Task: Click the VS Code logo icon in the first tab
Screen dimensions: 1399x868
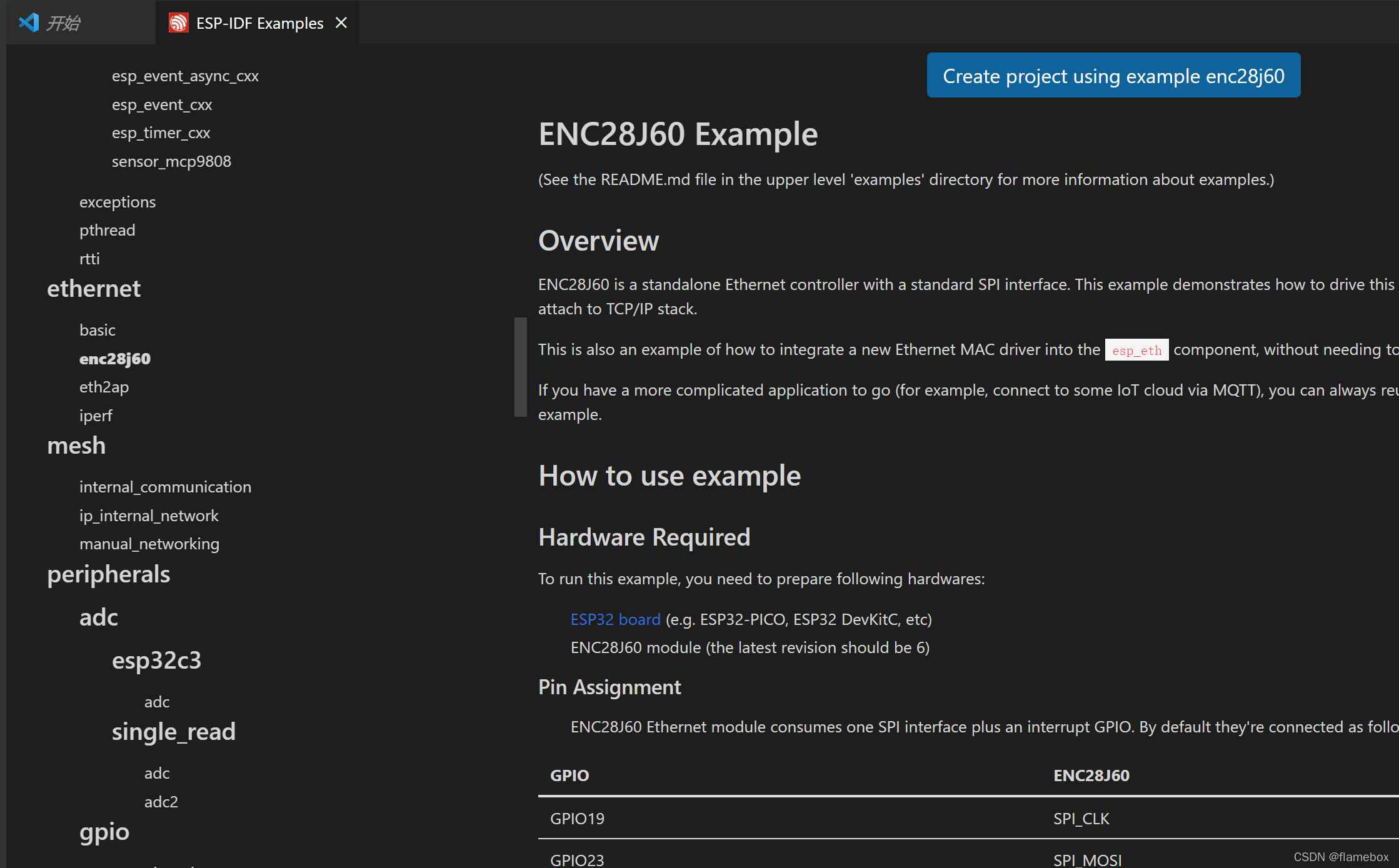Action: click(29, 23)
